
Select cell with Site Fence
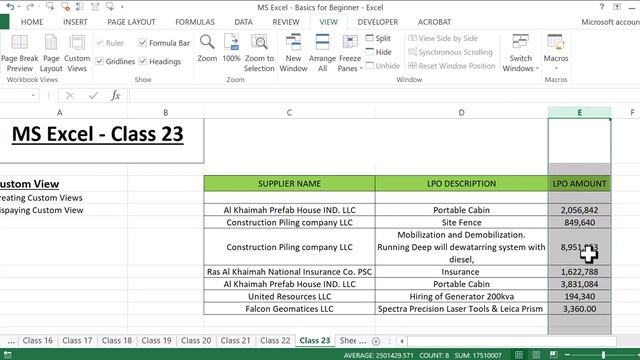point(461,222)
